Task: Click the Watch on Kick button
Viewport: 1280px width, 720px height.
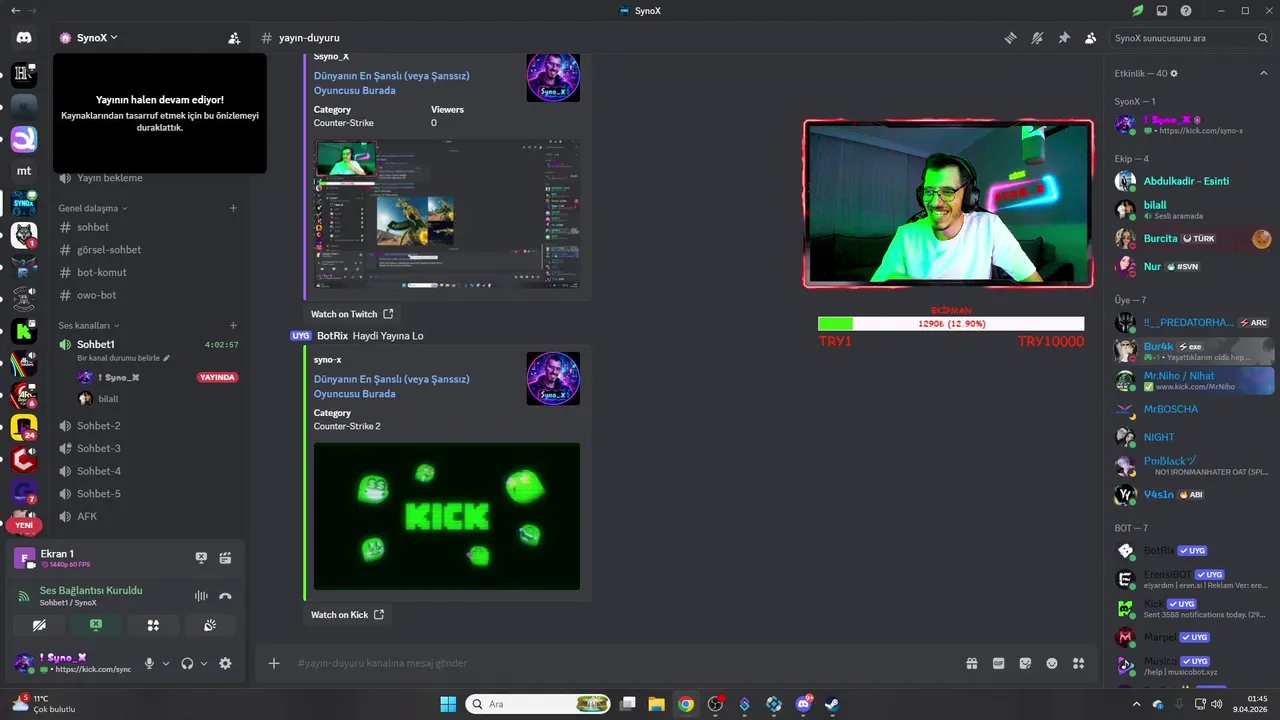Action: (347, 615)
